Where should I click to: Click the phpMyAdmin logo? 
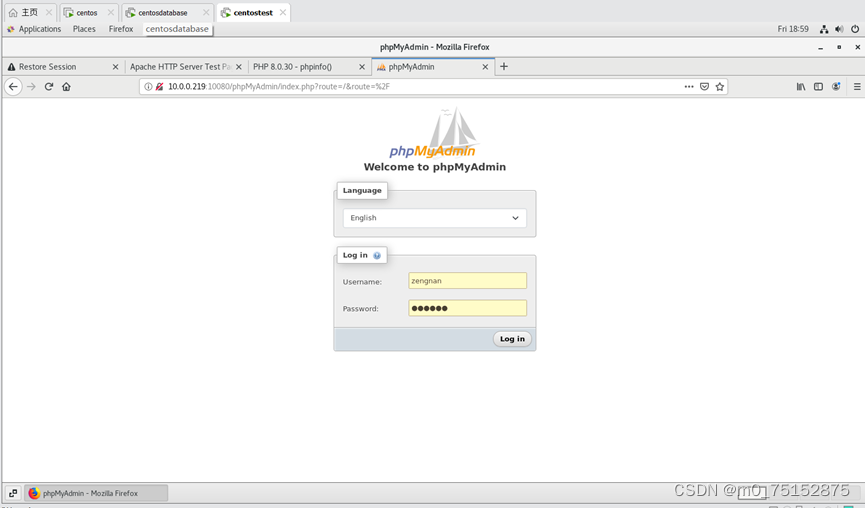[434, 133]
